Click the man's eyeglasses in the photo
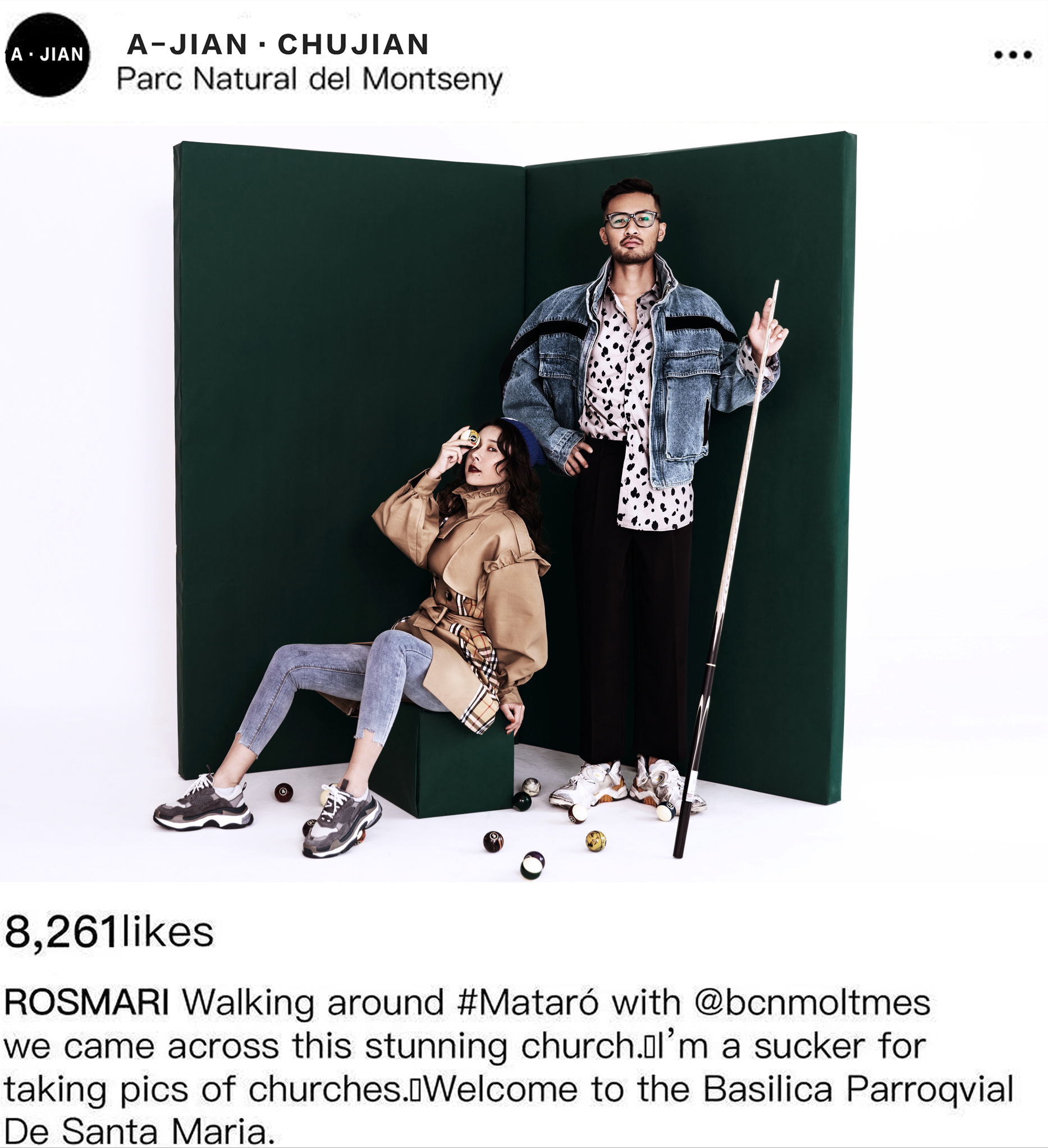 coord(631,219)
